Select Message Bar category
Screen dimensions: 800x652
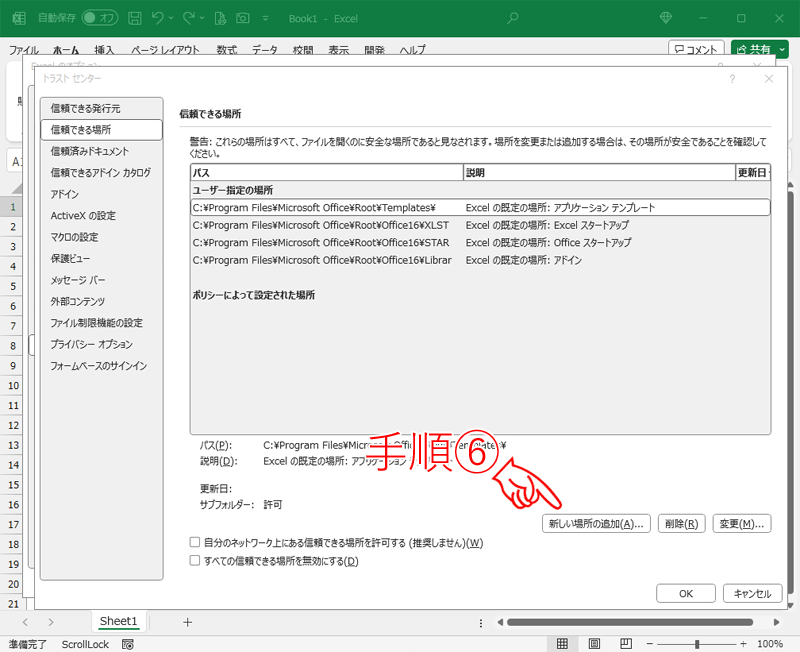(x=102, y=280)
